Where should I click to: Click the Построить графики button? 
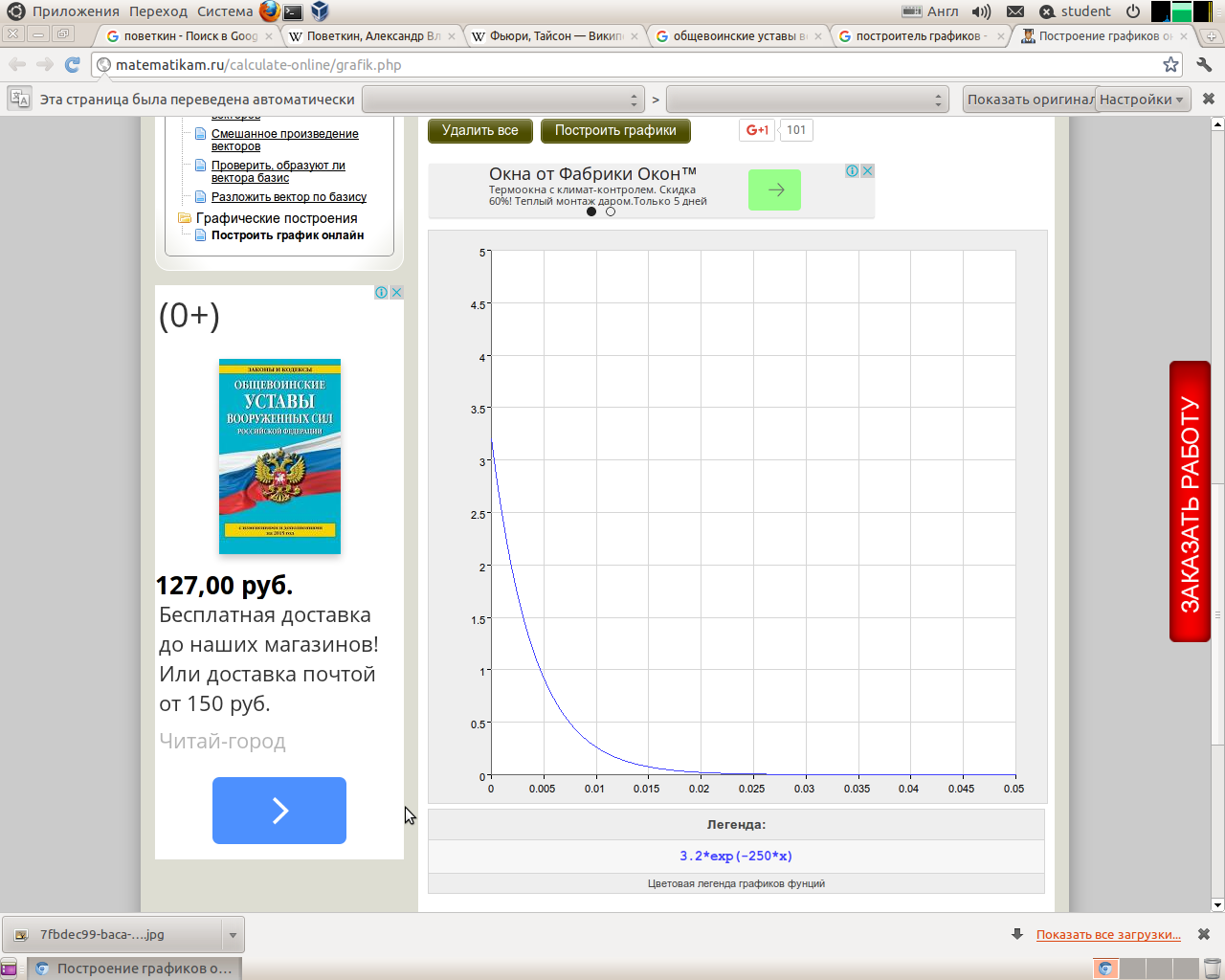(615, 130)
